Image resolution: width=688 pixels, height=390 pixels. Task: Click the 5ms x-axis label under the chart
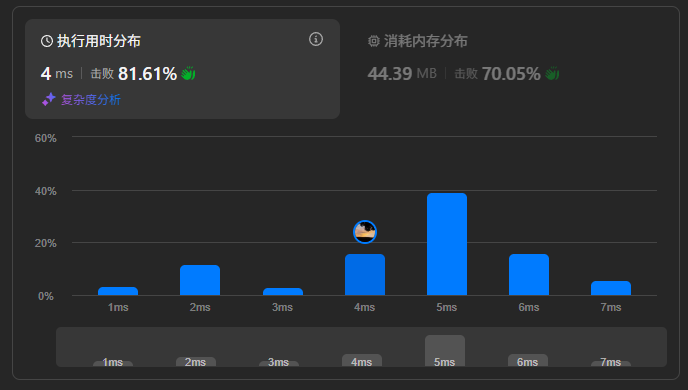tap(447, 307)
